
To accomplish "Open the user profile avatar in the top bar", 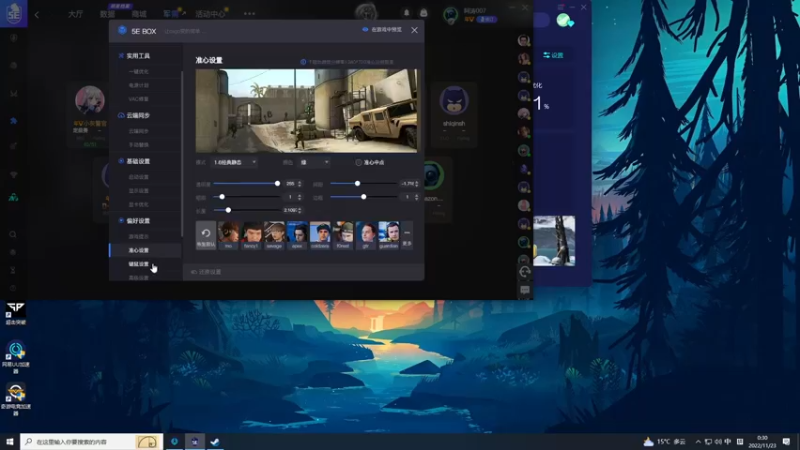I will (451, 16).
